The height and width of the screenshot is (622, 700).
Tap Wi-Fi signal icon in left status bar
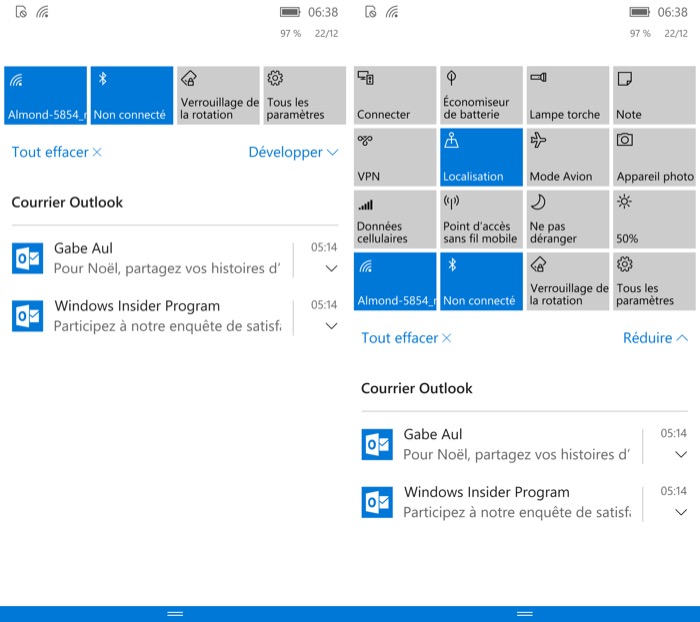pyautogui.click(x=42, y=12)
